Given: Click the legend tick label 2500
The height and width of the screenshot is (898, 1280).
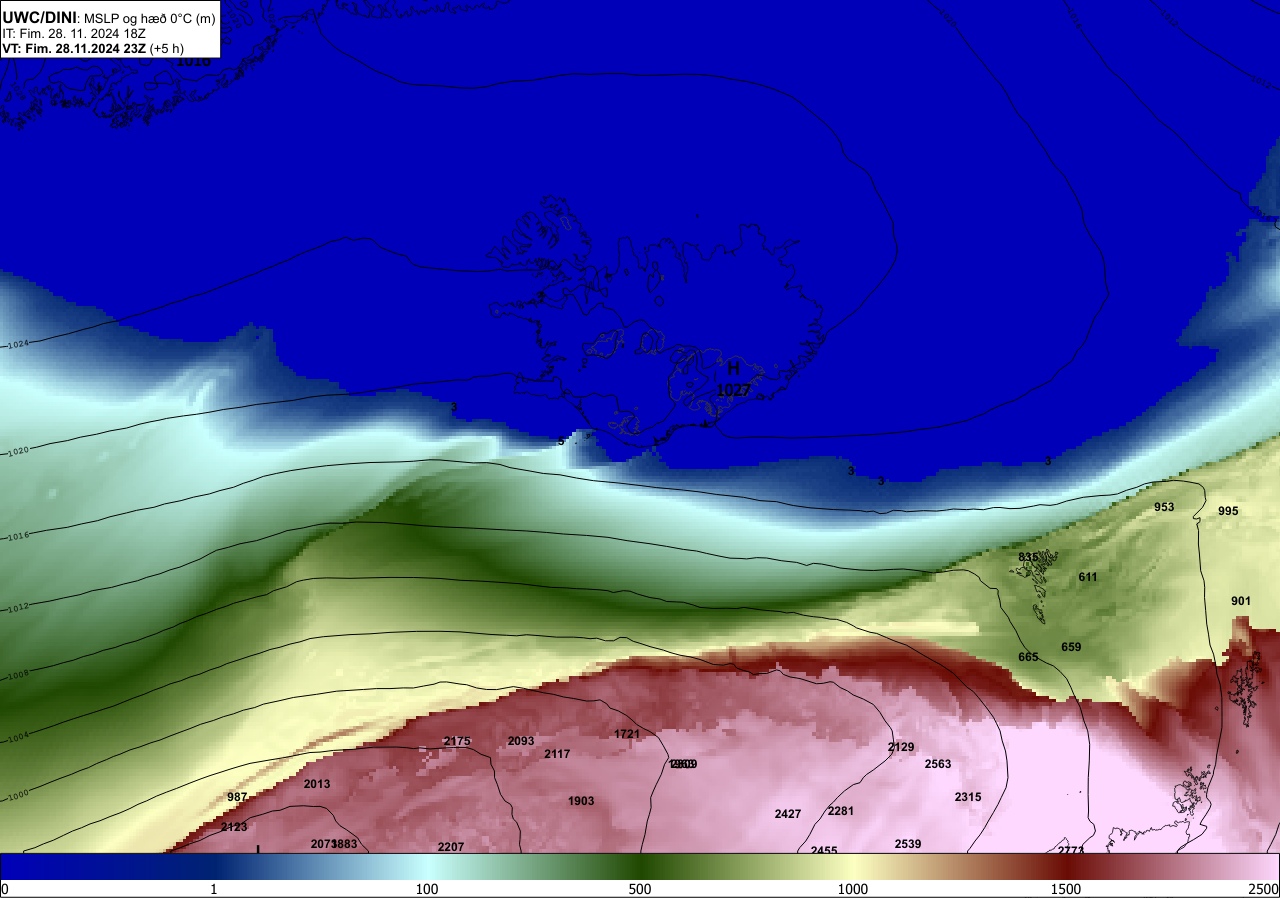Looking at the screenshot, I should [1264, 889].
